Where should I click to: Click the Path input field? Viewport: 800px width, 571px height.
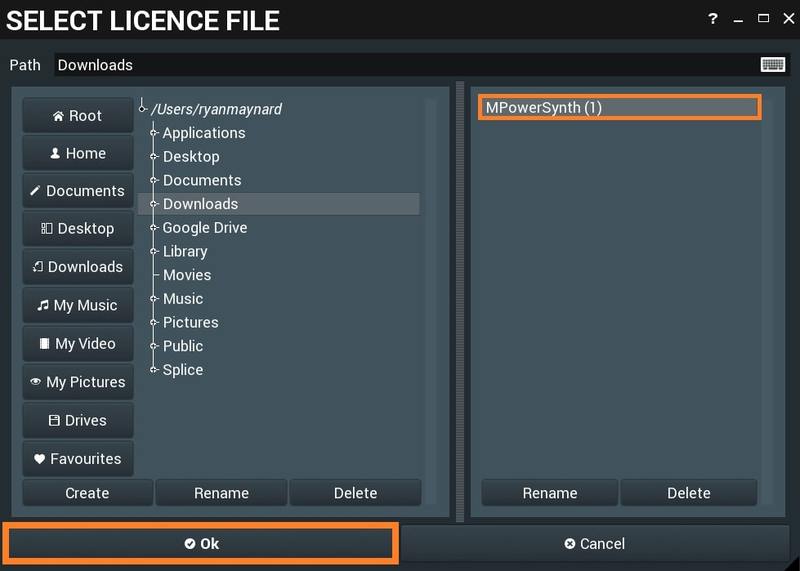pos(400,65)
